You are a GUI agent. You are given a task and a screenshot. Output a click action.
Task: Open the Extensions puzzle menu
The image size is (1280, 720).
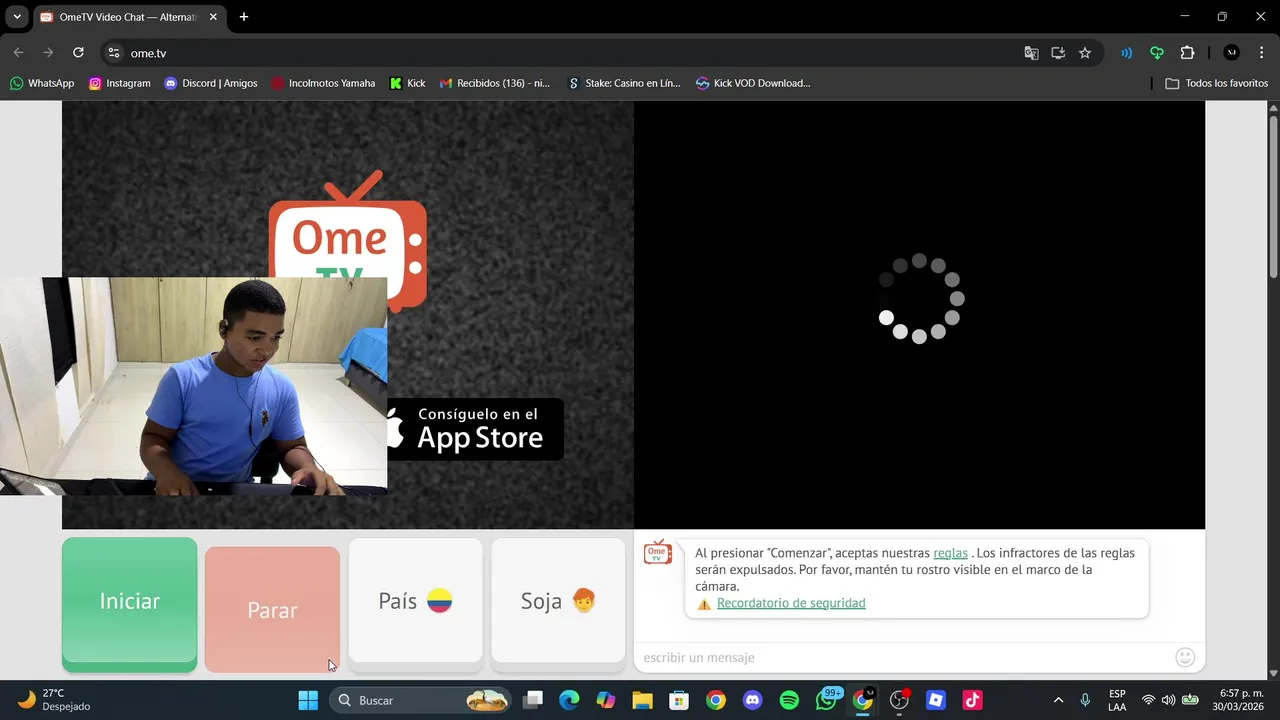1188,53
